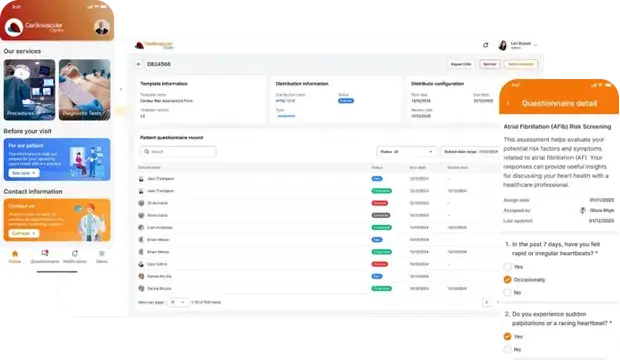Click the refresh icon in the dashboard header

(486, 45)
